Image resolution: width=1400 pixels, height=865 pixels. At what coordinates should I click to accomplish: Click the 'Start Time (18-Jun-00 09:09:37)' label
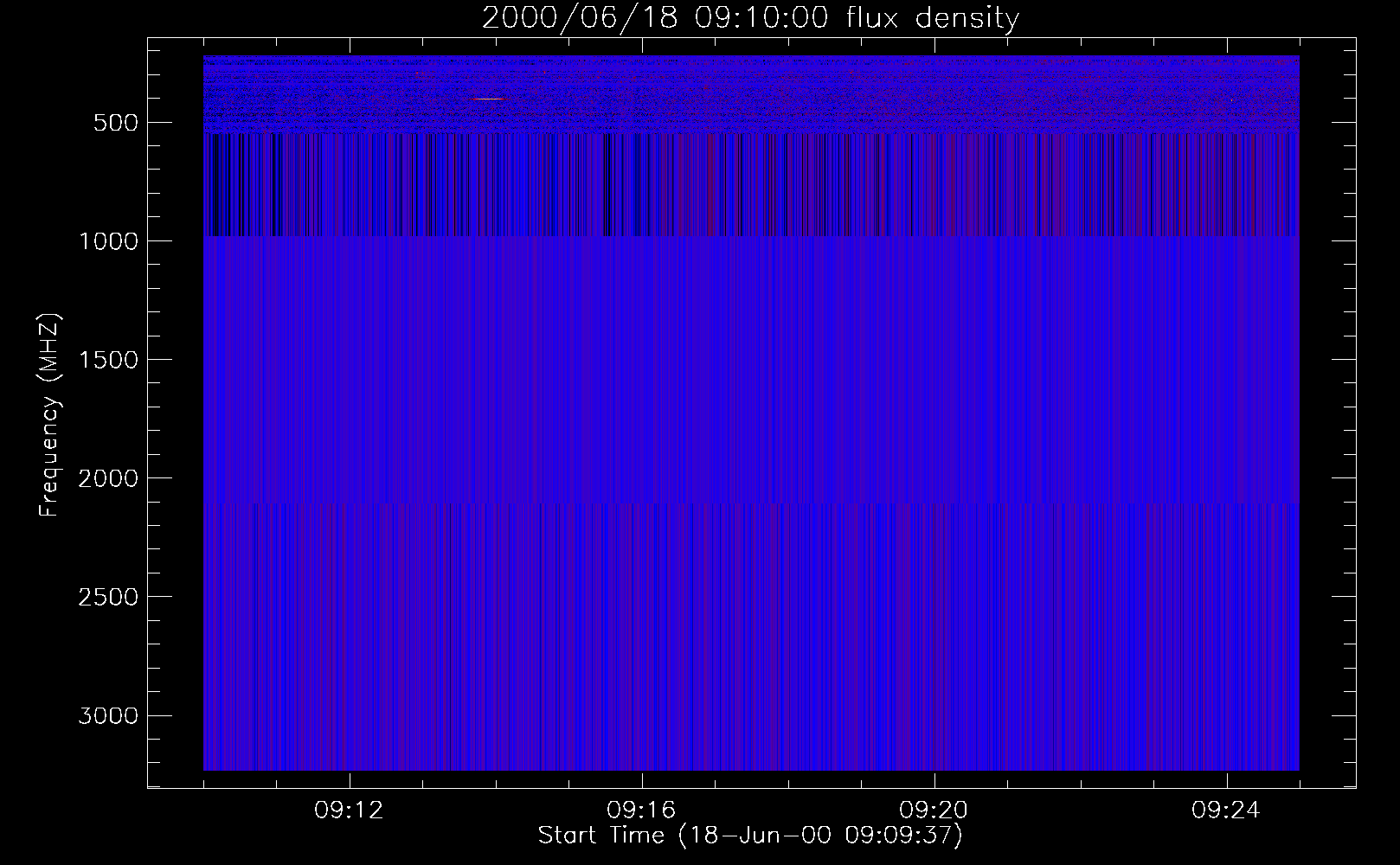[x=750, y=836]
